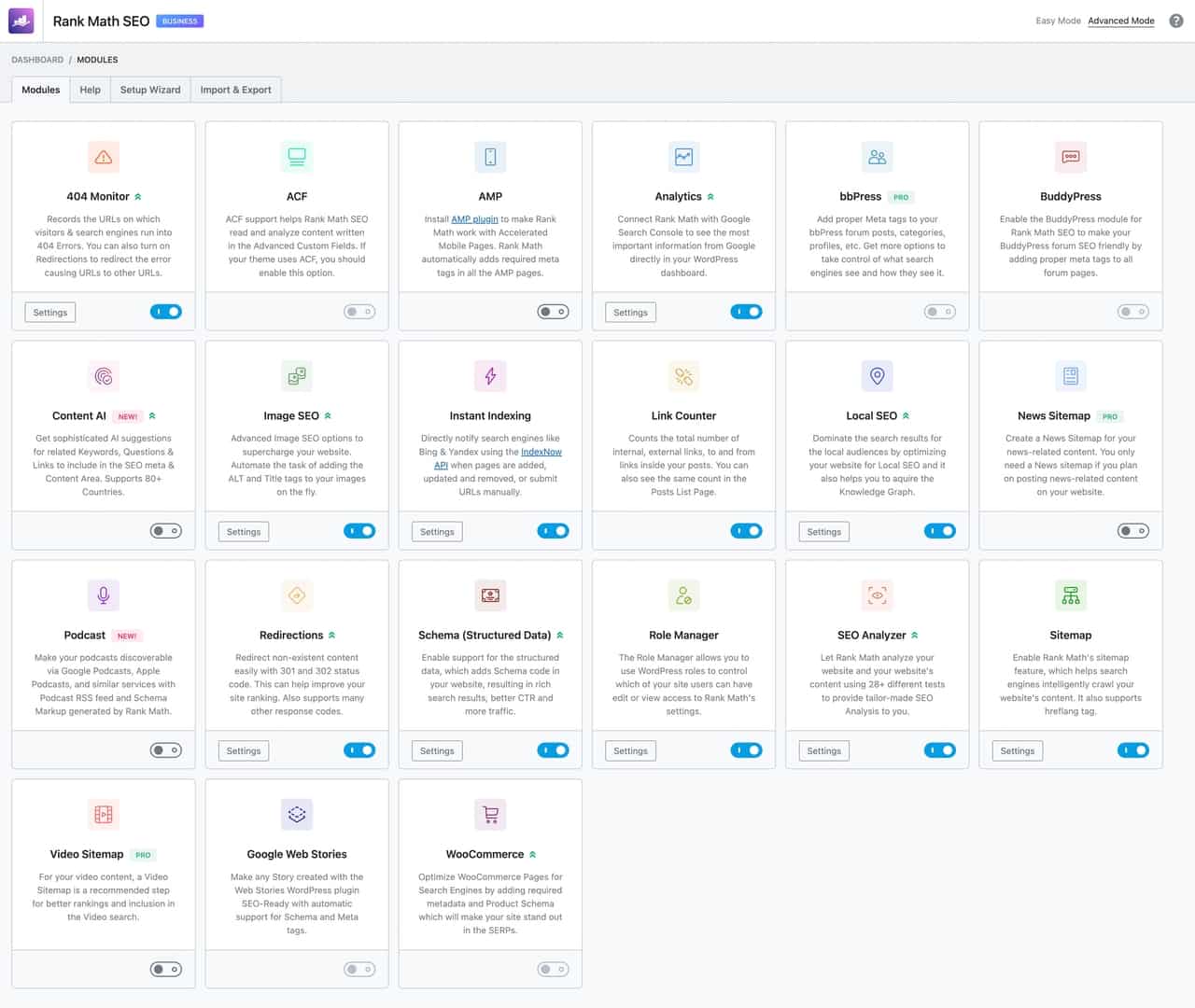Click the Sitemap hierarchy icon
Image resolution: width=1195 pixels, height=1008 pixels.
[x=1071, y=595]
